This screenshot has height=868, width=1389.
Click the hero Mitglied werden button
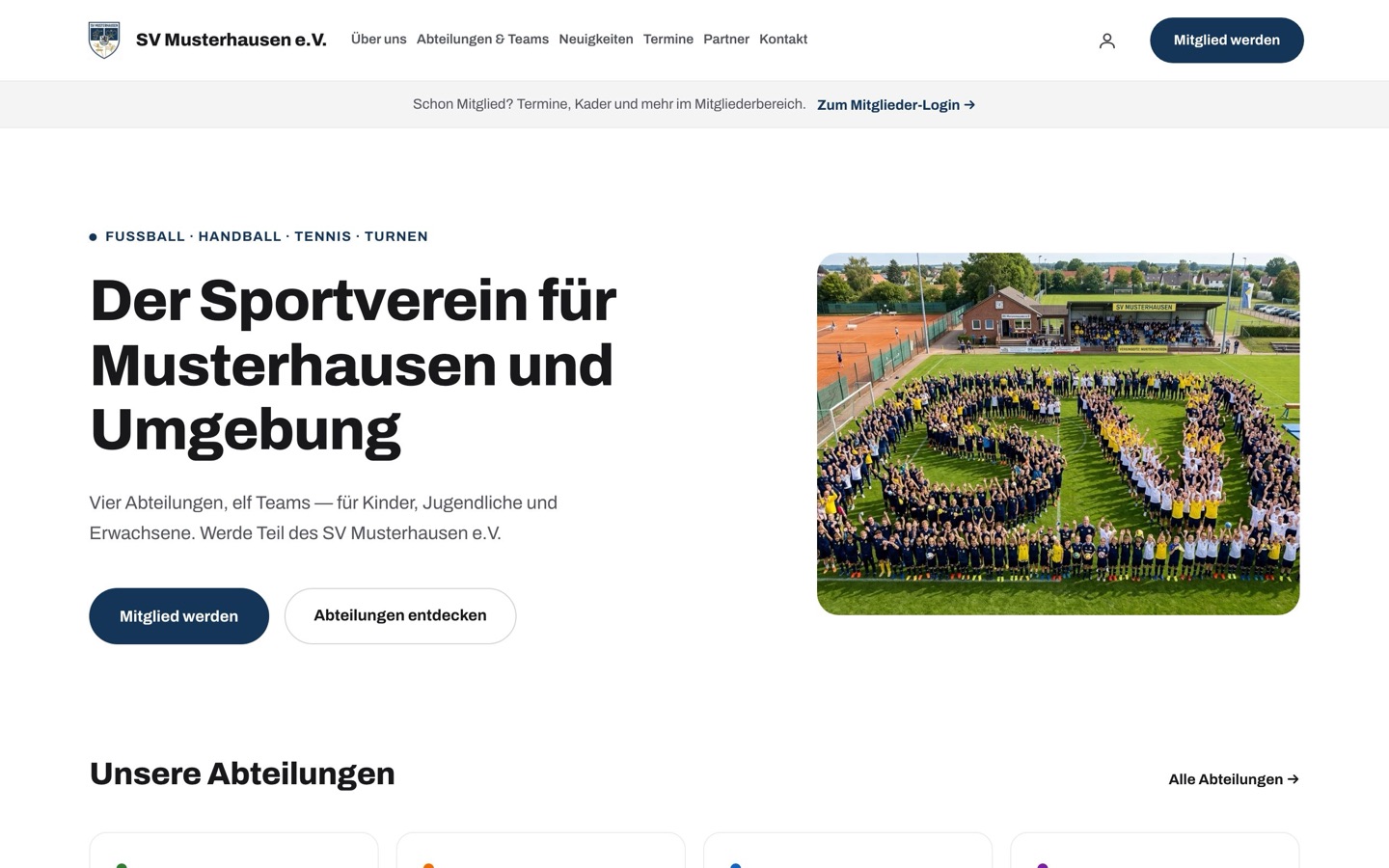click(x=178, y=616)
